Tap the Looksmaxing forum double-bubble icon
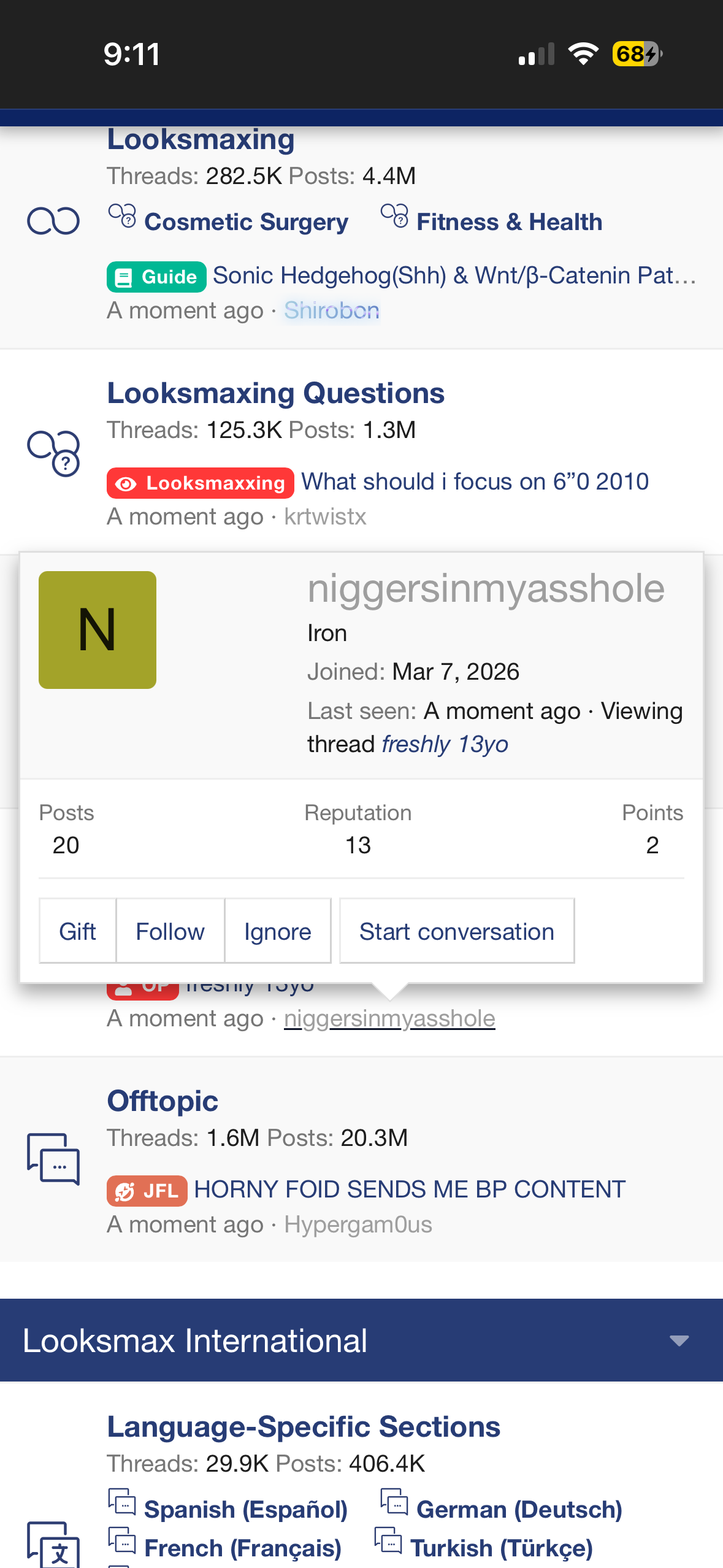Image resolution: width=723 pixels, height=1568 pixels. click(x=53, y=221)
